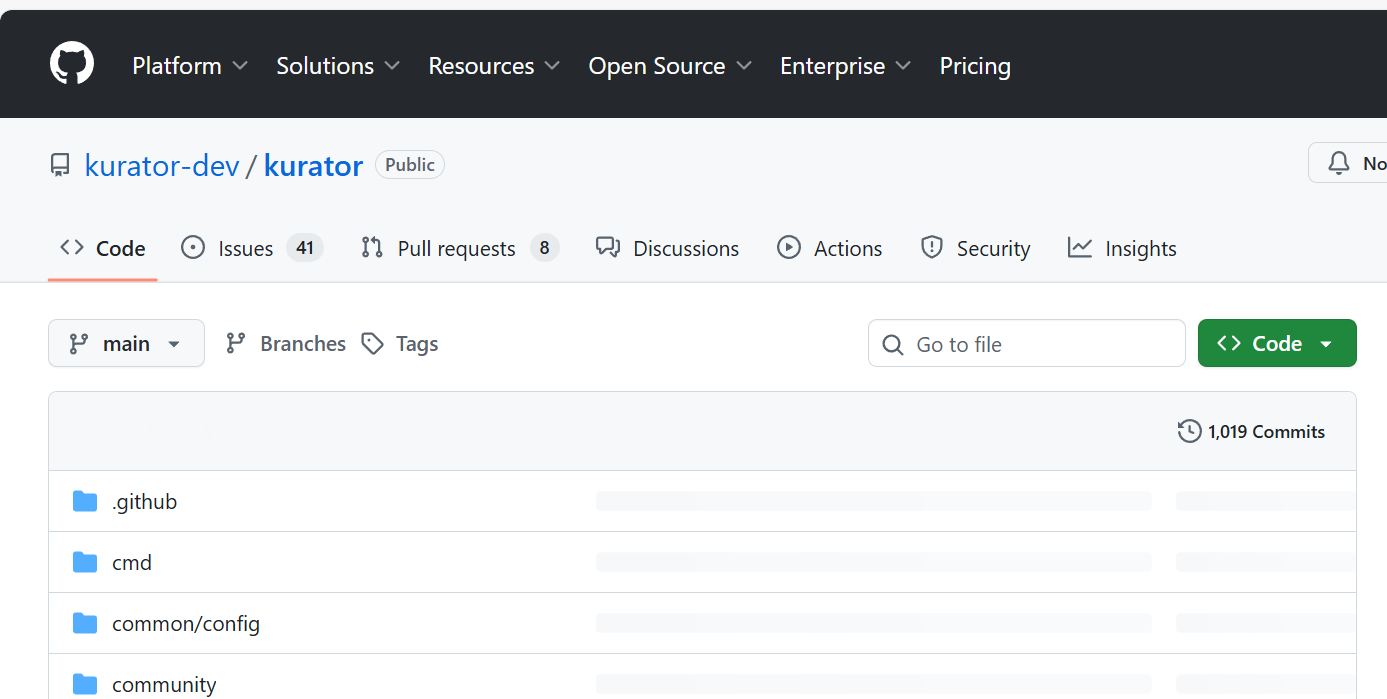Expand the Open Source menu
The height and width of the screenshot is (699, 1387).
670,66
